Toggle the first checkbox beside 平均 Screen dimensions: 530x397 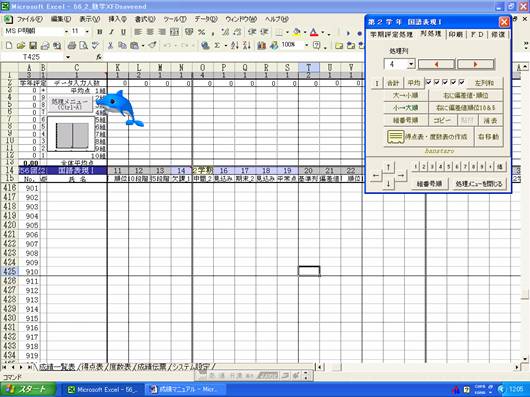point(429,82)
